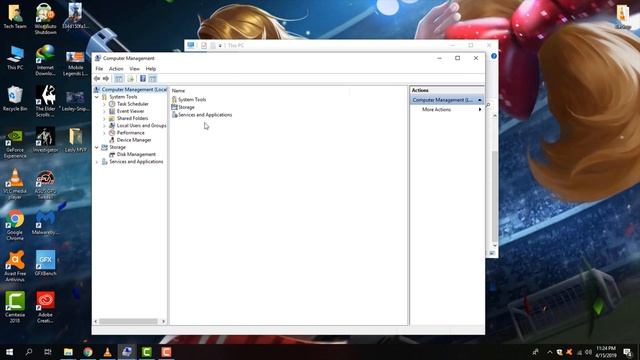
Task: Expand the Task Scheduler node
Action: (x=104, y=104)
